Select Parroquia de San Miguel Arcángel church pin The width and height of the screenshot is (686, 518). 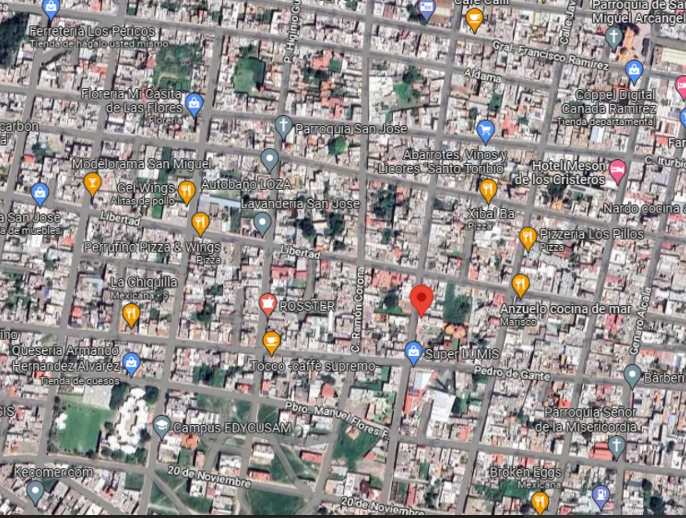[614, 38]
